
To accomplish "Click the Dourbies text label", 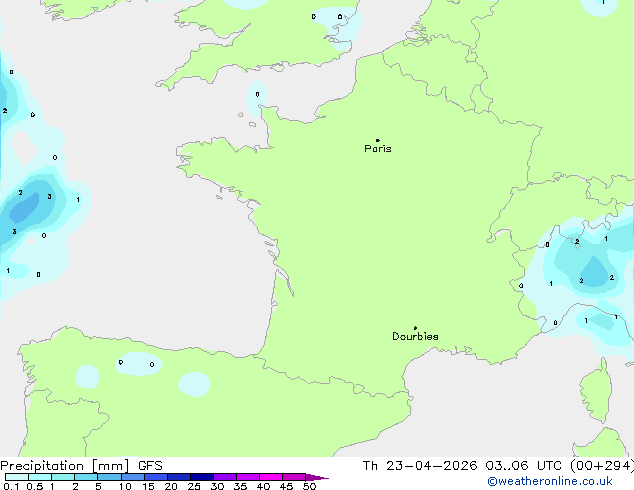I will [415, 337].
